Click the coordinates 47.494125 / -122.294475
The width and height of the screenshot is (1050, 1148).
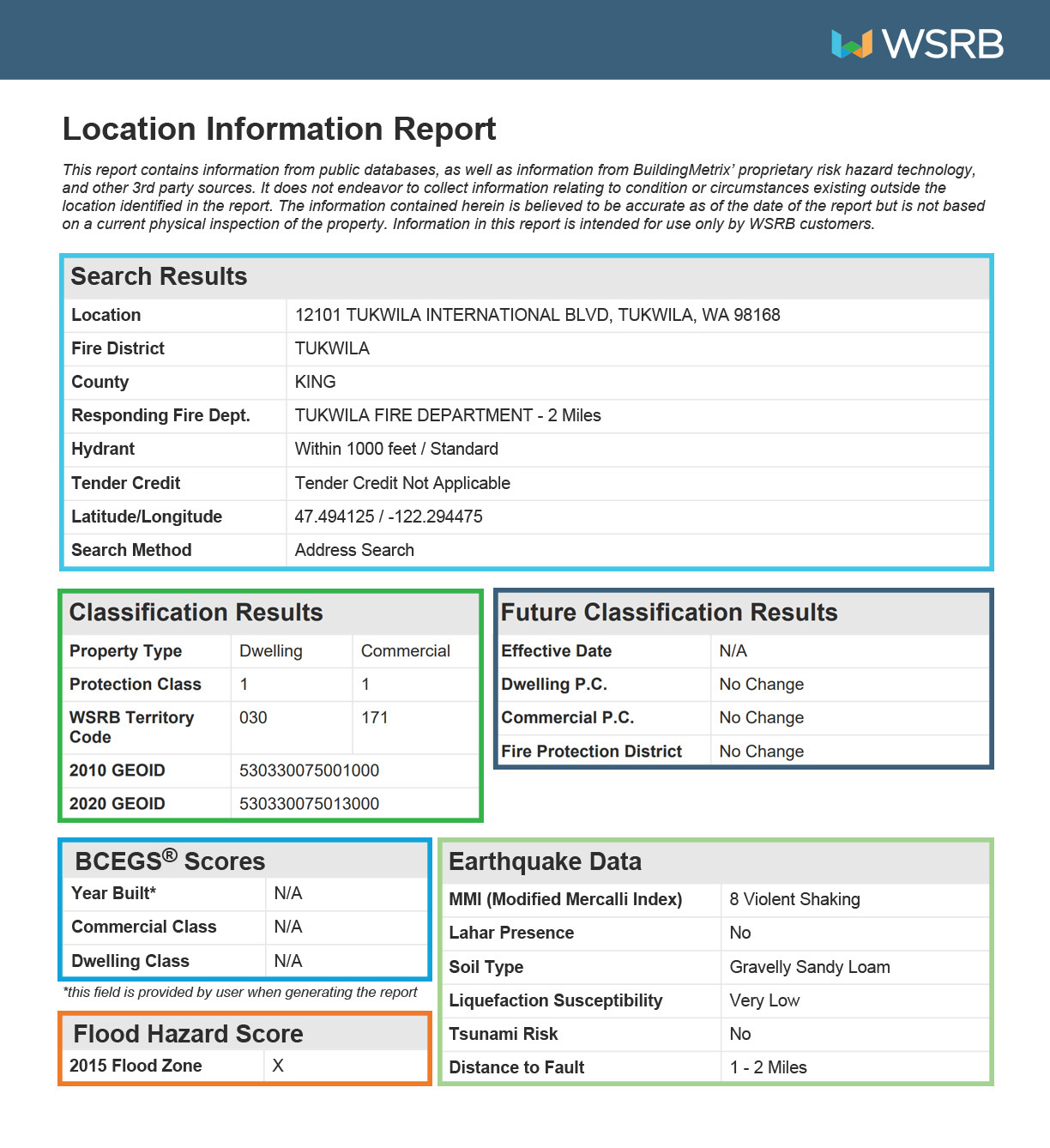tap(389, 517)
